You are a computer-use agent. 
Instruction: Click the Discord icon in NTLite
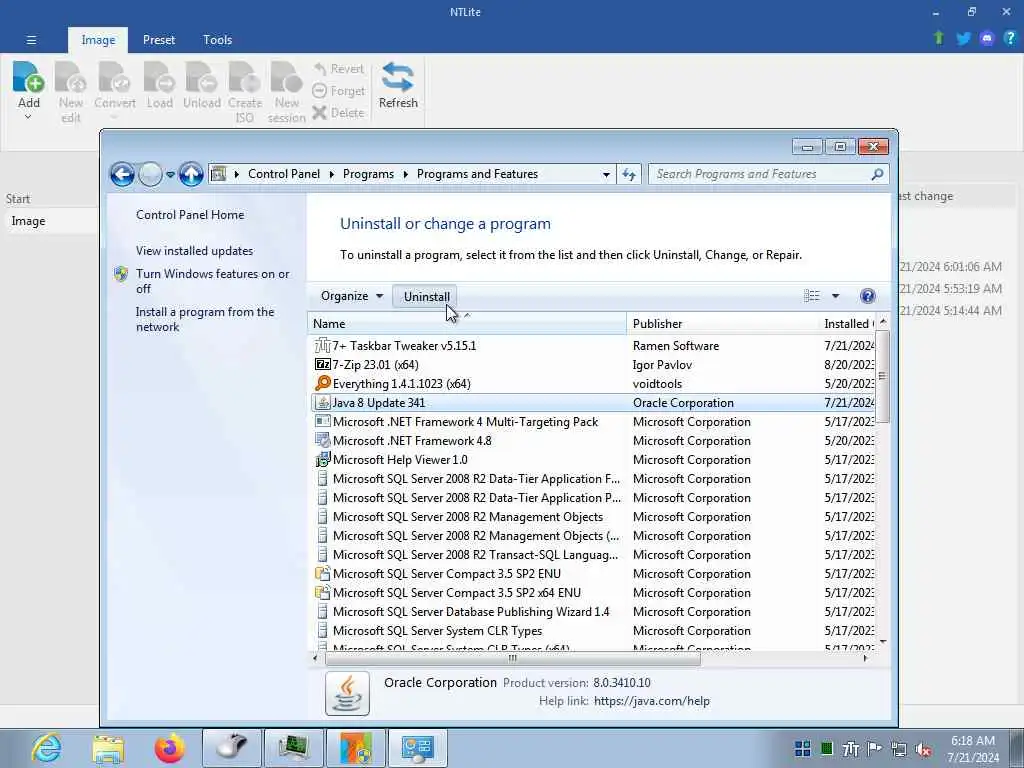[987, 39]
